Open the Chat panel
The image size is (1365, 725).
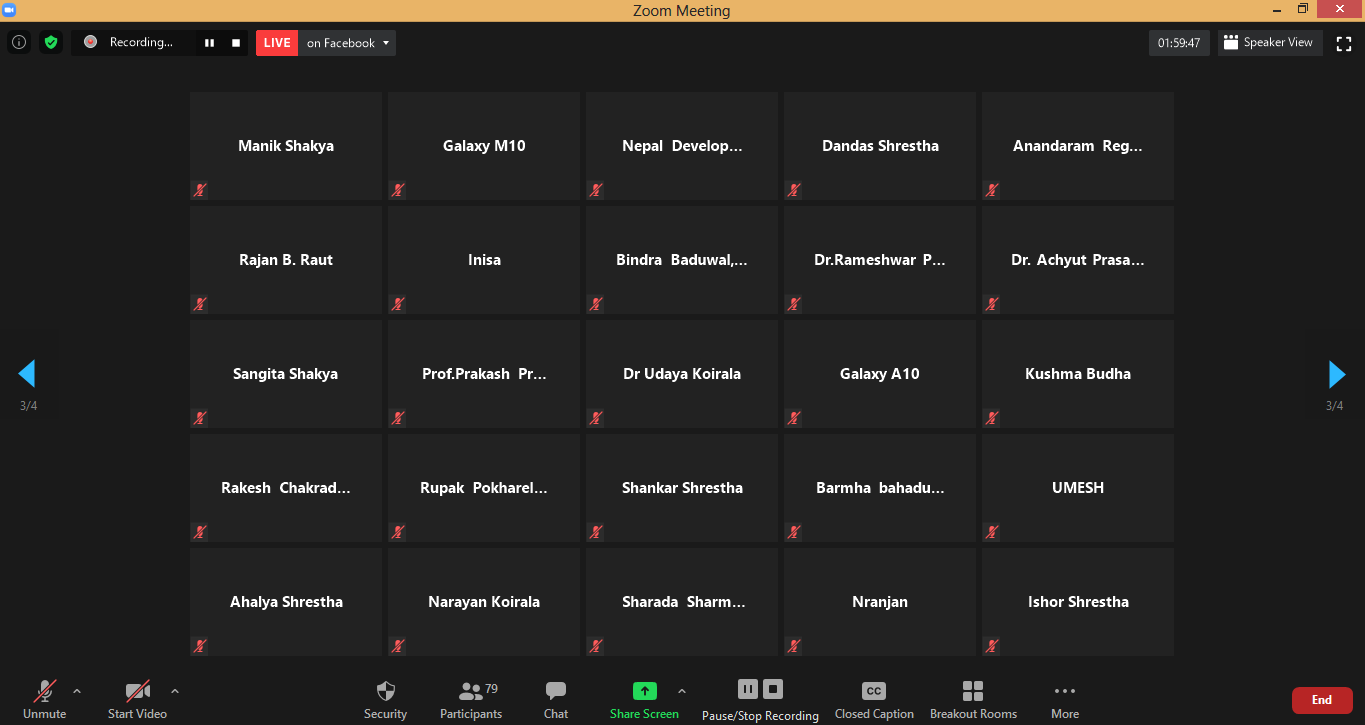(x=556, y=700)
